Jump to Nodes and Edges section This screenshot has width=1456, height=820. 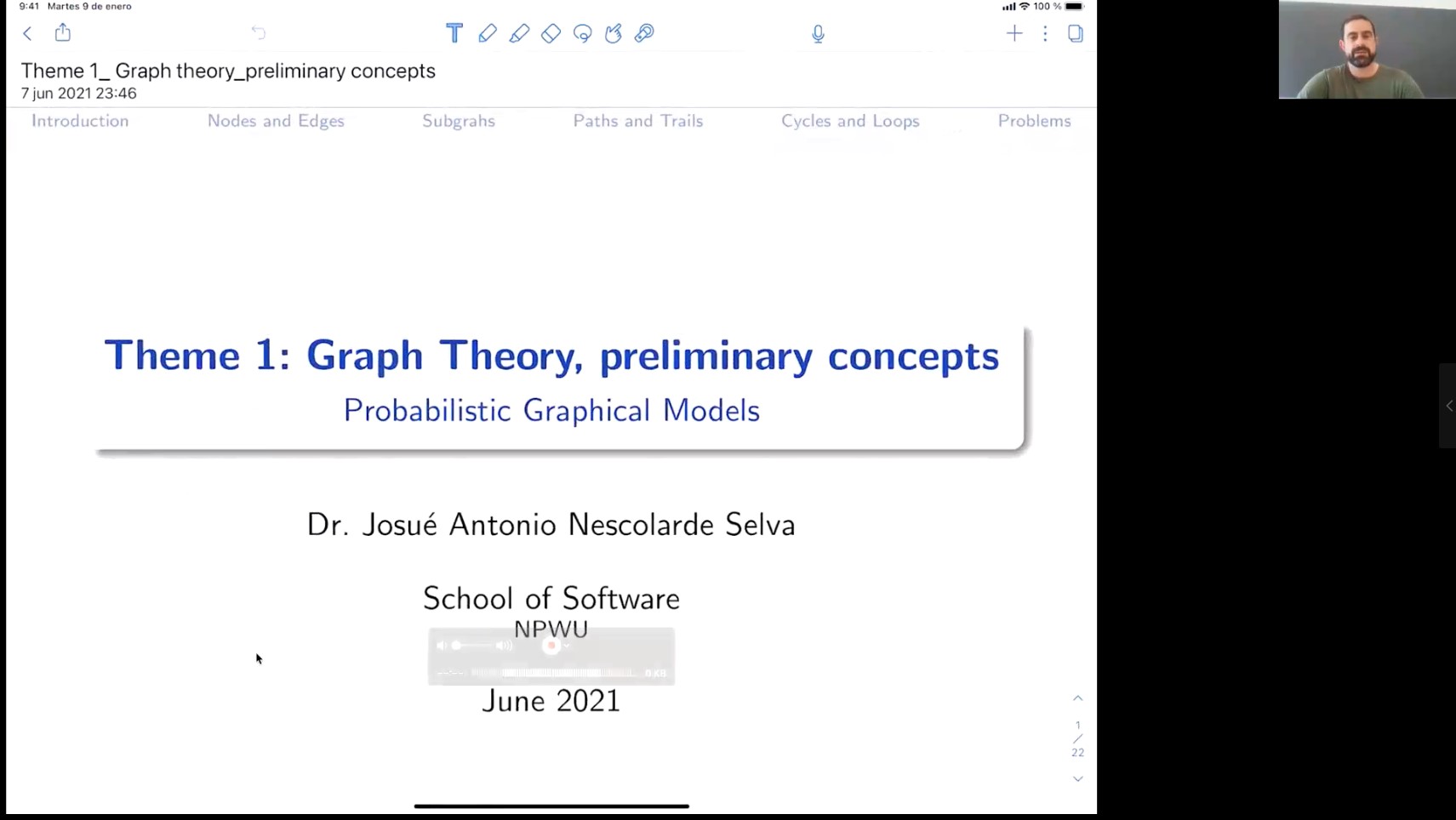pos(276,121)
